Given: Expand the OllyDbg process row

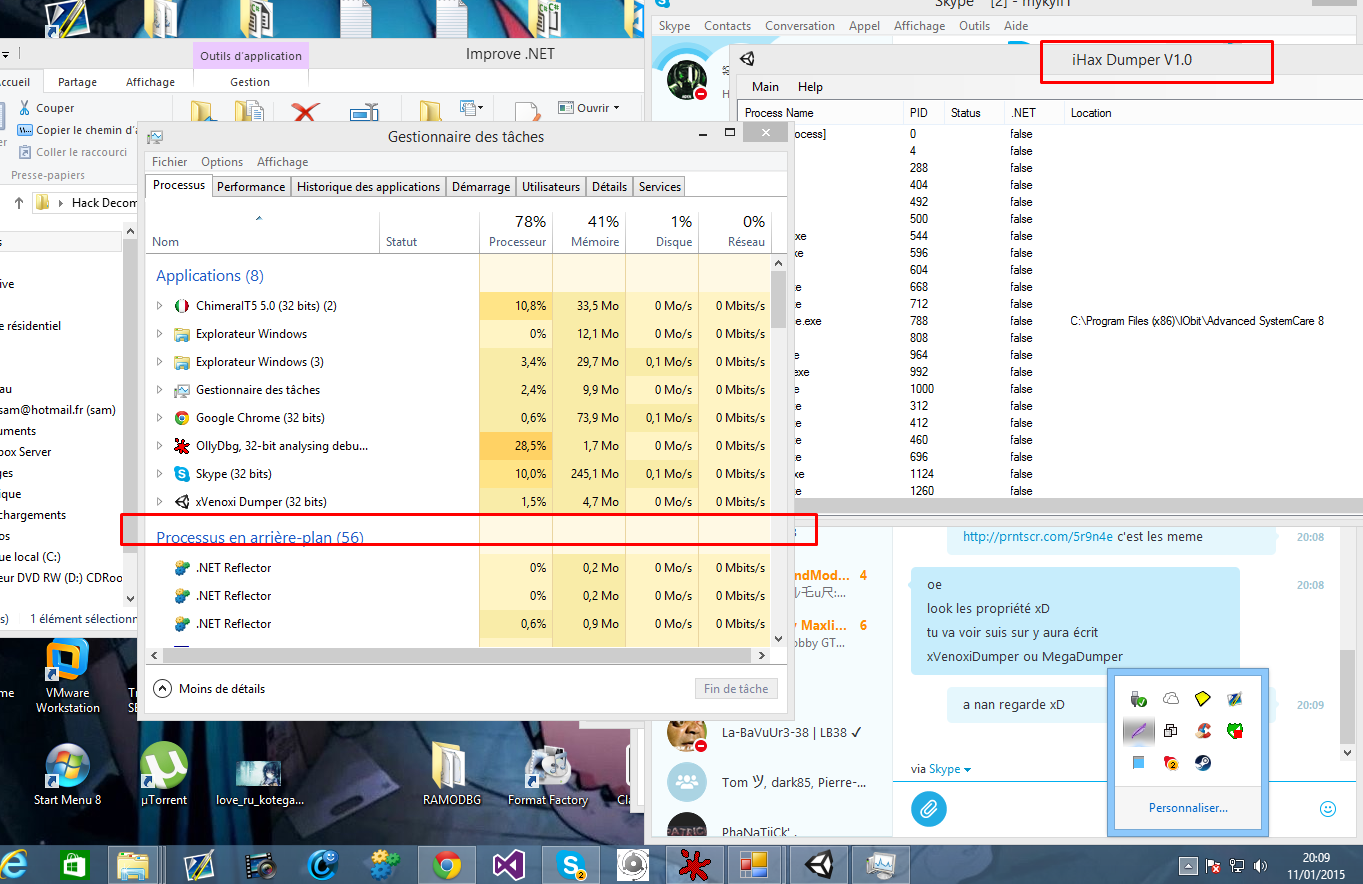Looking at the screenshot, I should 160,445.
